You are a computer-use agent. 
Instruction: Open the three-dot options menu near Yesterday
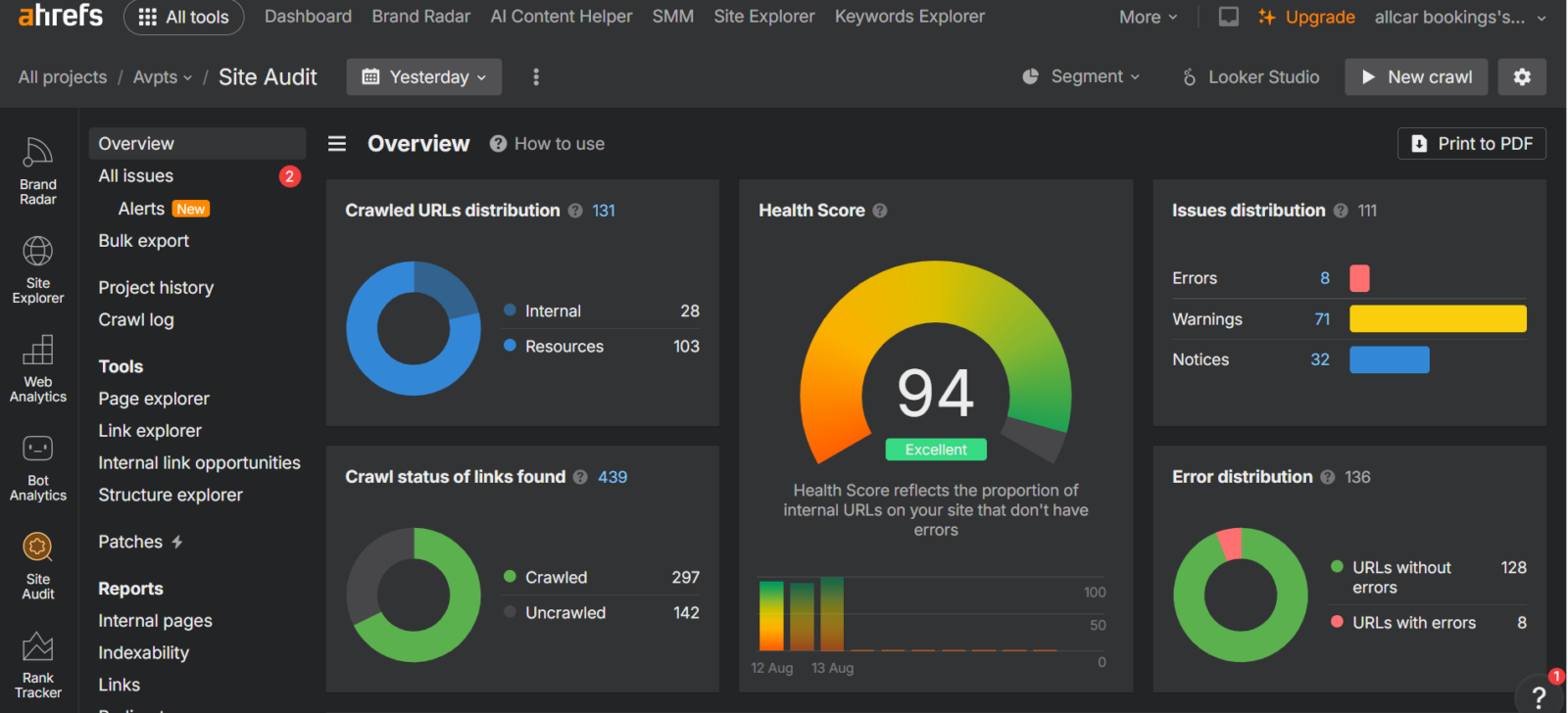(535, 76)
